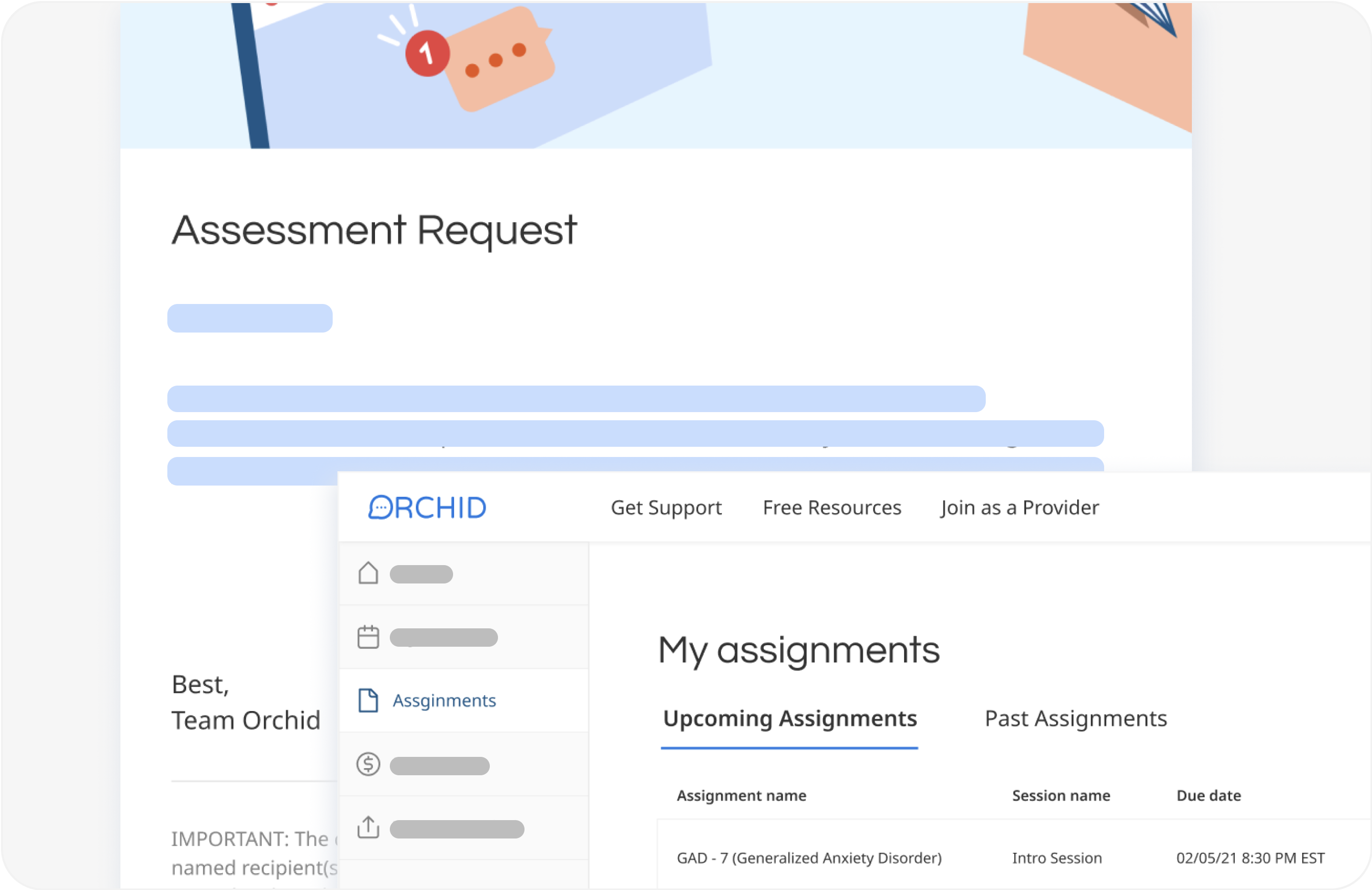1372x890 pixels.
Task: Open the Assignments section in the sidebar
Action: point(444,700)
